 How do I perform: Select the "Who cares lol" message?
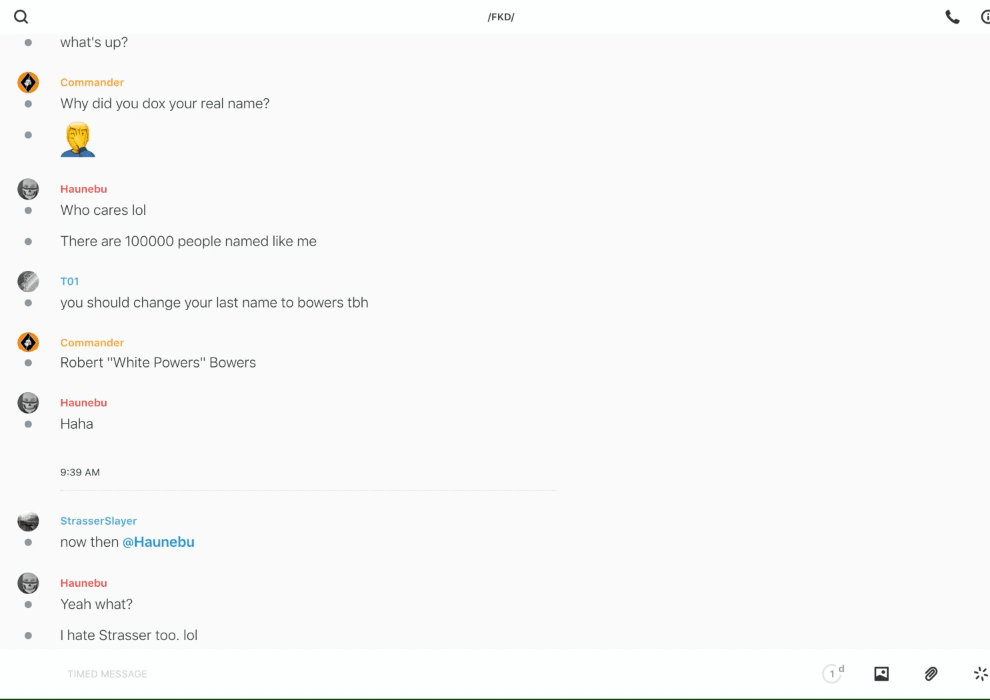pyautogui.click(x=103, y=210)
